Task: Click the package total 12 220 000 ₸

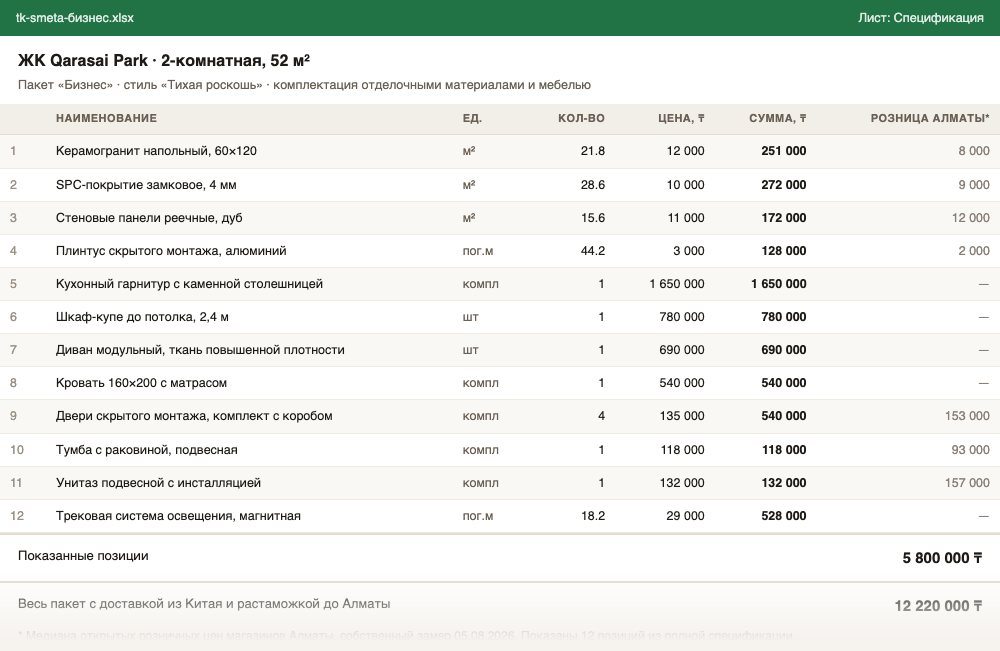Action: [938, 606]
